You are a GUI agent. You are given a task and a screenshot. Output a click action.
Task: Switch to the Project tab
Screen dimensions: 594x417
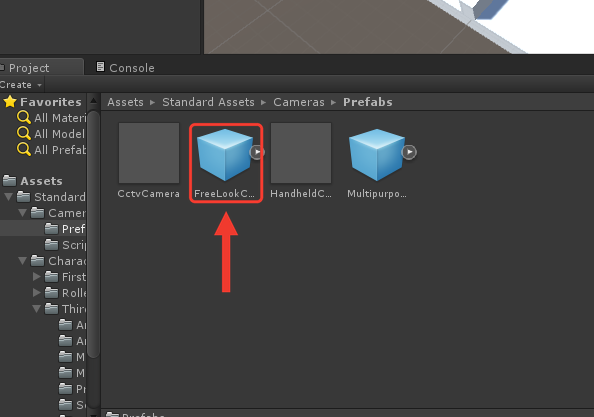[x=41, y=68]
